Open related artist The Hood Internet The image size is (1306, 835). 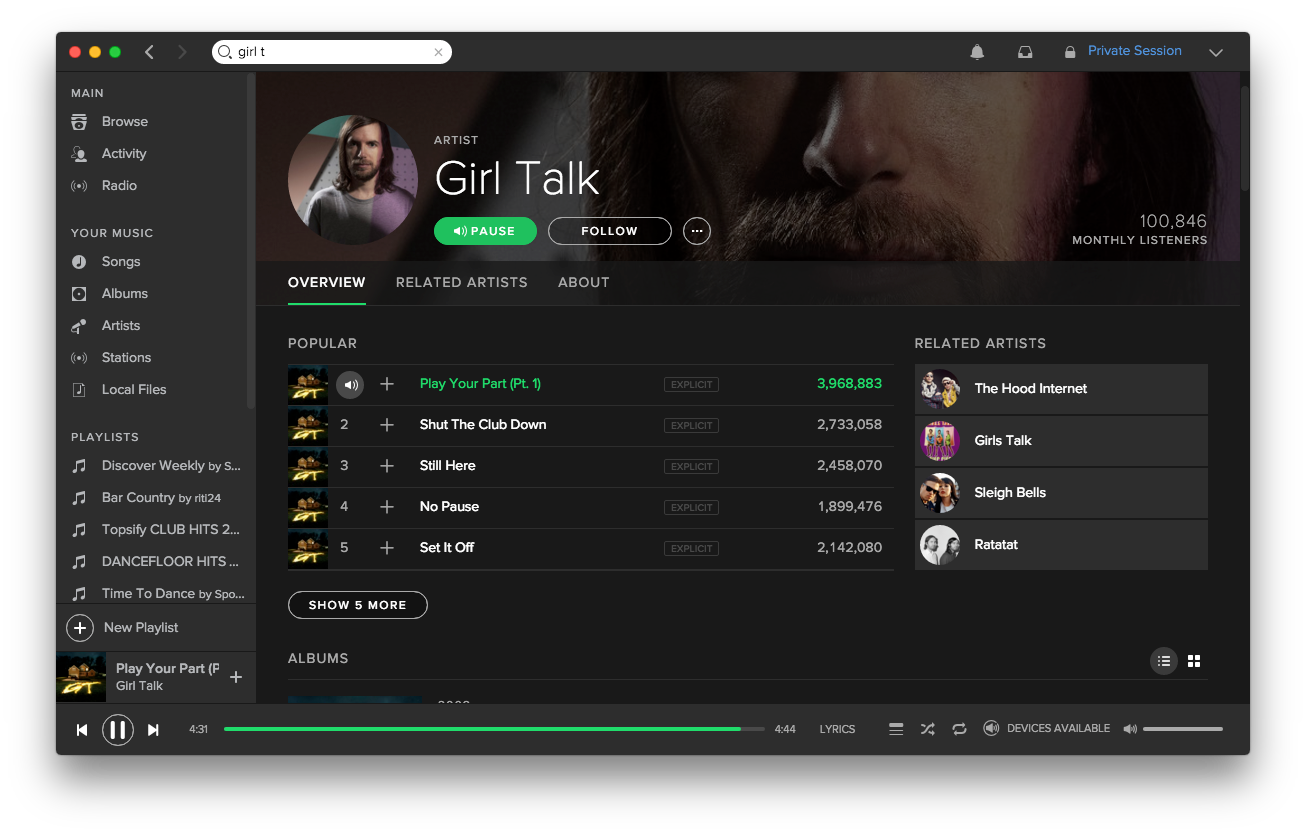tap(1061, 389)
